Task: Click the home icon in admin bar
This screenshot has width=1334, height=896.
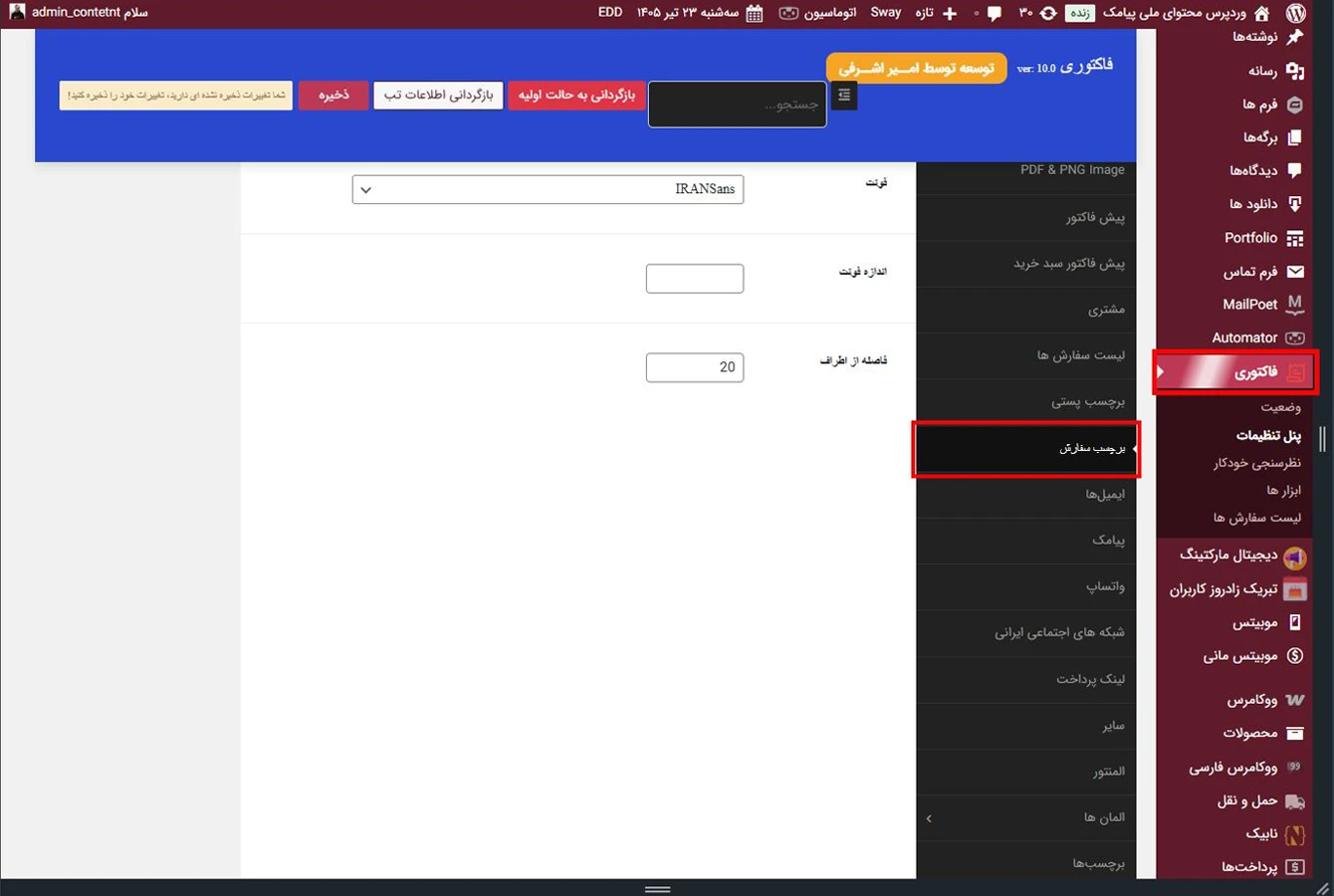Action: coord(1261,13)
